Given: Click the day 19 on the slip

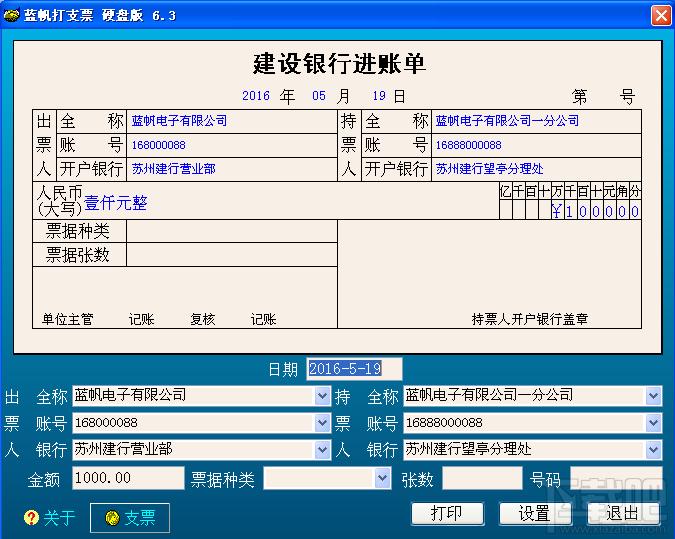Looking at the screenshot, I should (379, 96).
